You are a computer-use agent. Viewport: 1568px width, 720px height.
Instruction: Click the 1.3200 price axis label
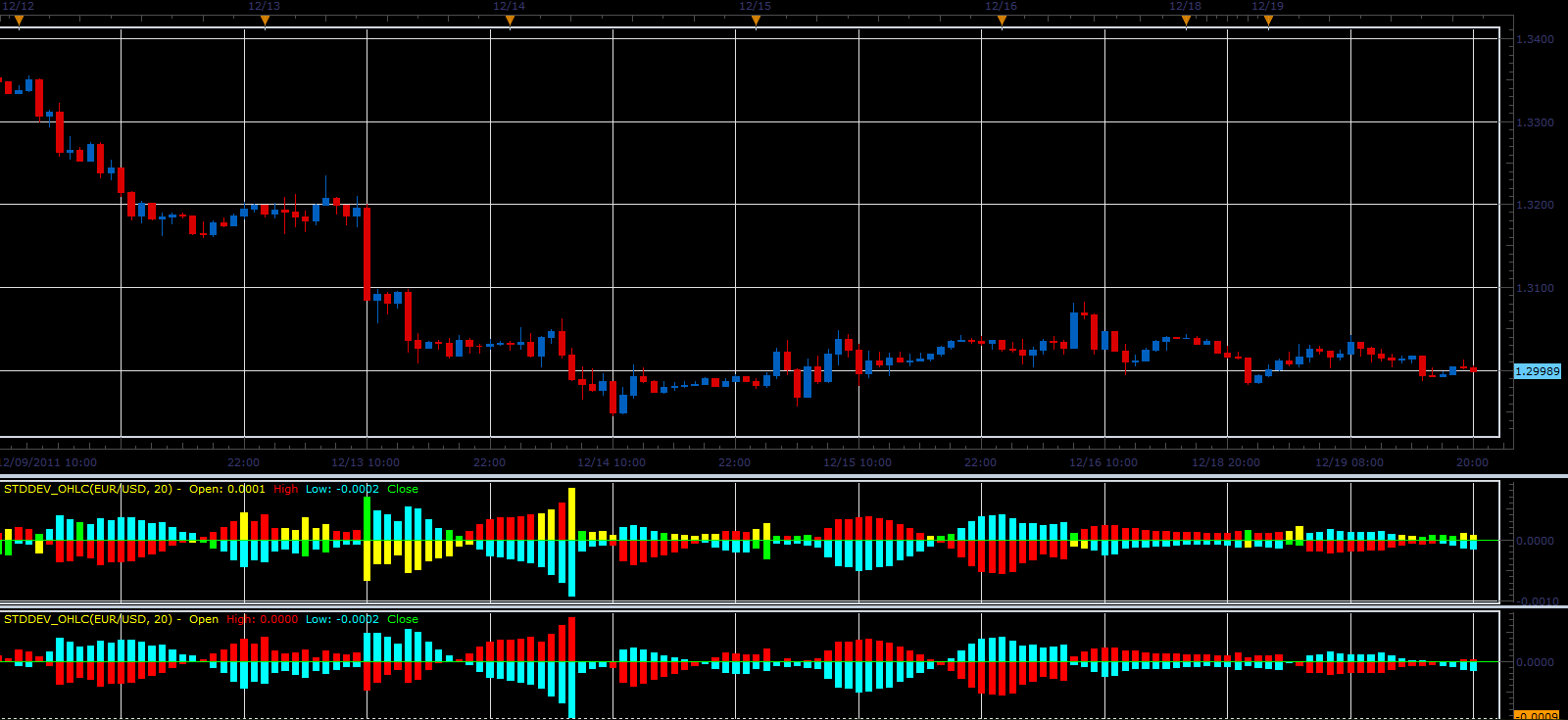[x=1535, y=205]
